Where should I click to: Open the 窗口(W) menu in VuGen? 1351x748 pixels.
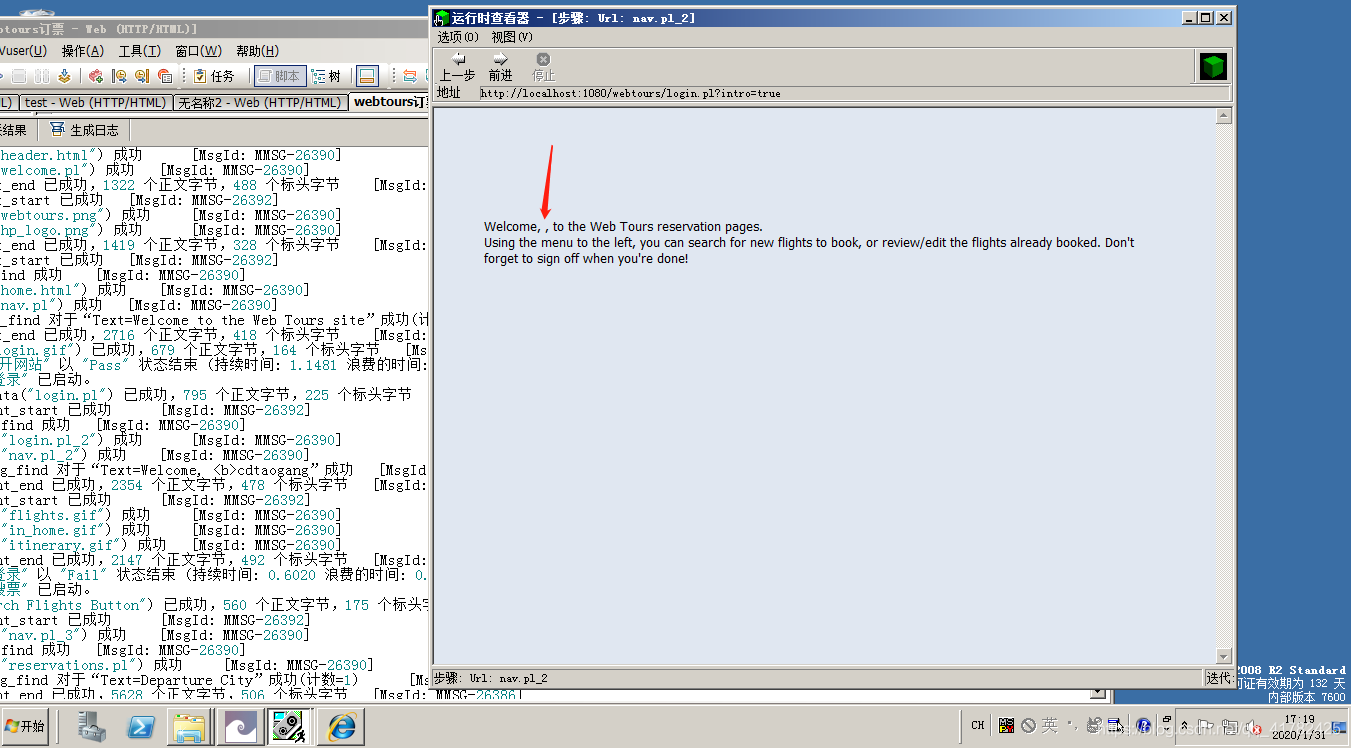pyautogui.click(x=198, y=51)
